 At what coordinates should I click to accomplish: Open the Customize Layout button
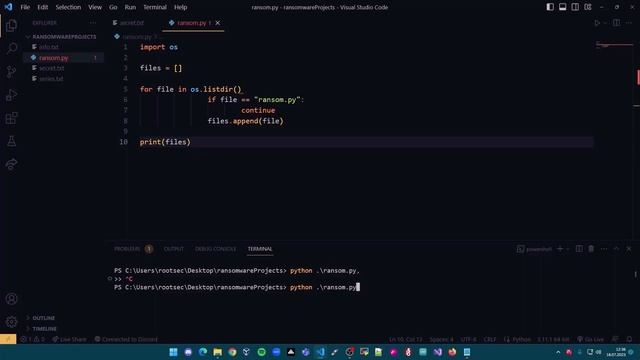tap(588, 7)
